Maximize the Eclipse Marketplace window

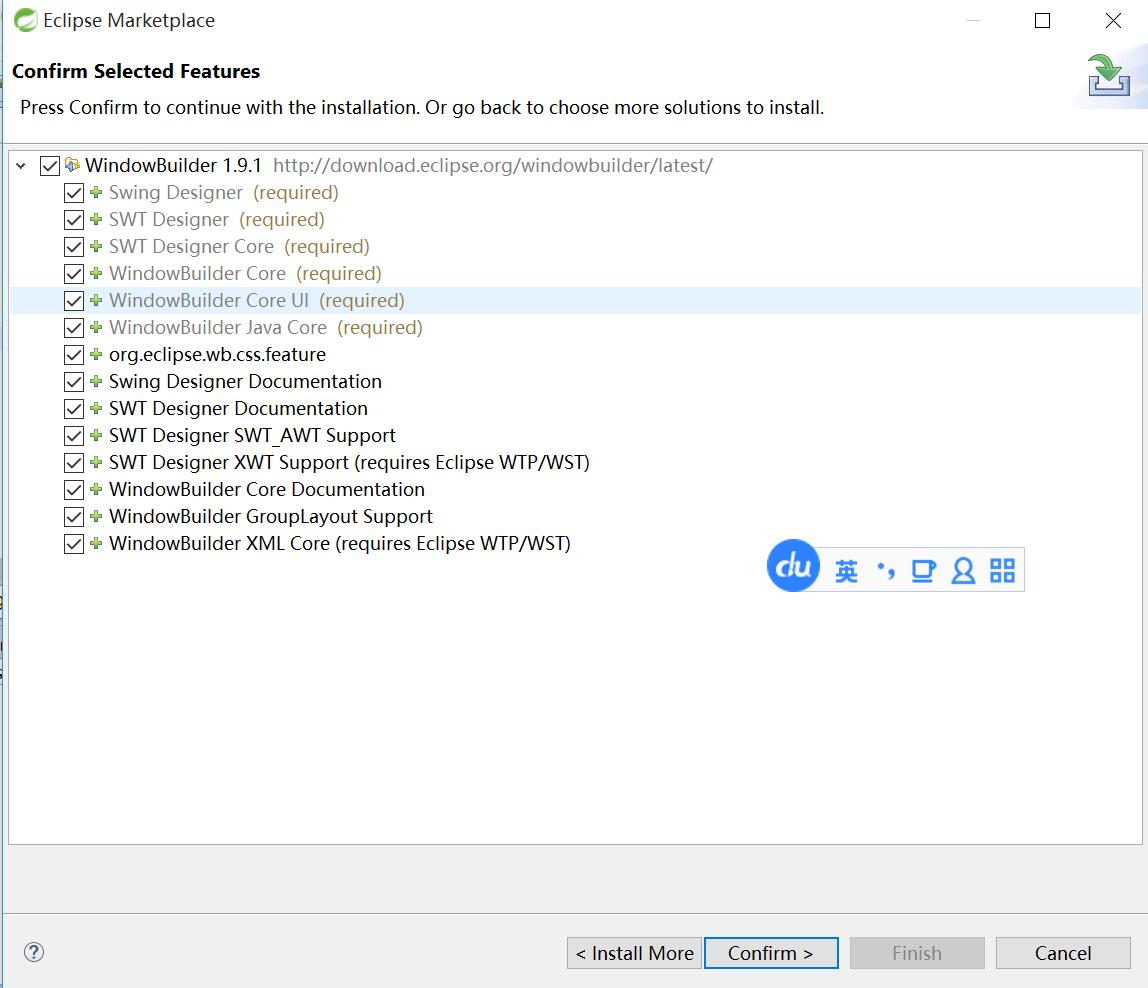1043,21
